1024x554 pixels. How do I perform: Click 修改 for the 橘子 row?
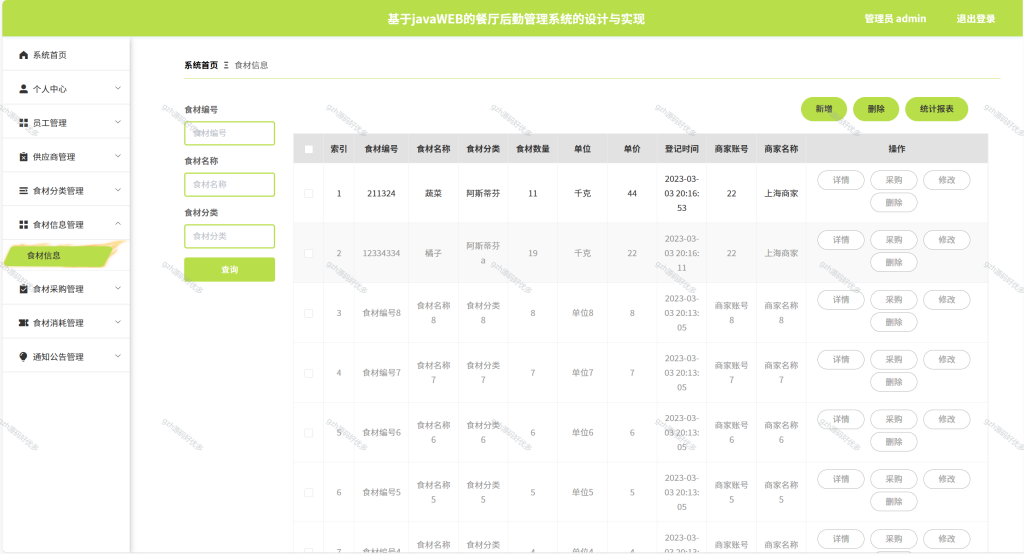(x=947, y=240)
